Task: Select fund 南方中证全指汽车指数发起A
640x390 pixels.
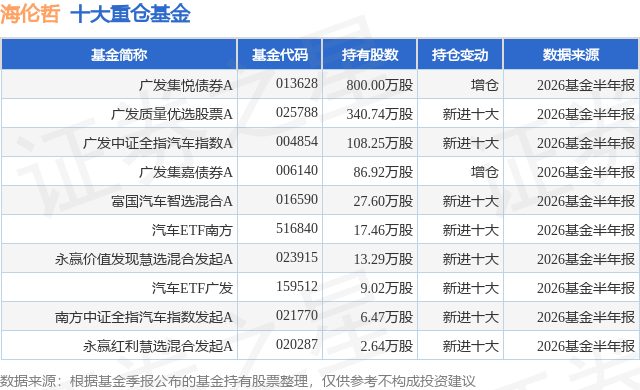Action: tap(144, 317)
